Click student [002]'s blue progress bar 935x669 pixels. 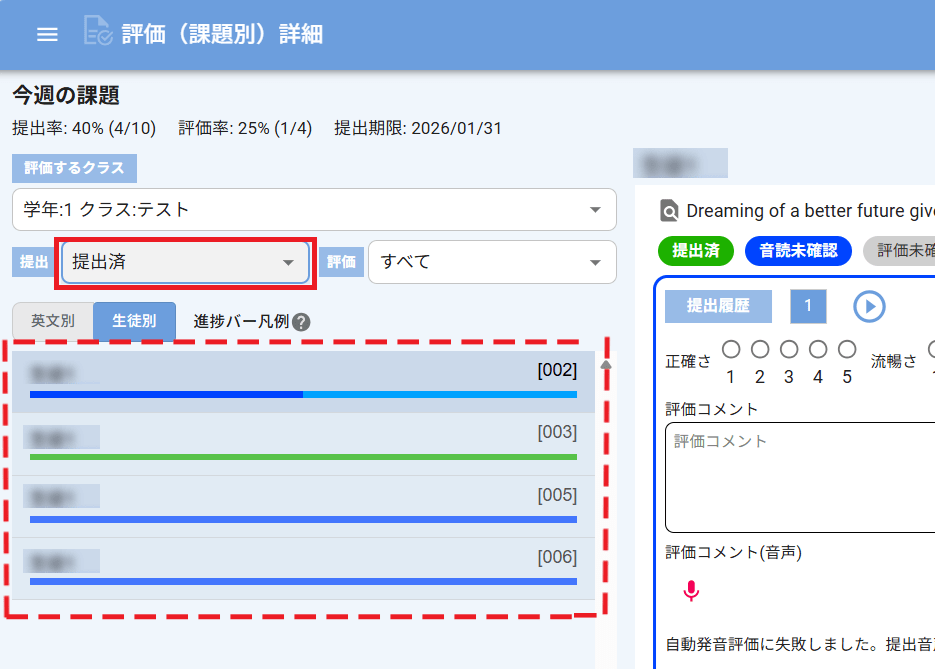[x=300, y=395]
